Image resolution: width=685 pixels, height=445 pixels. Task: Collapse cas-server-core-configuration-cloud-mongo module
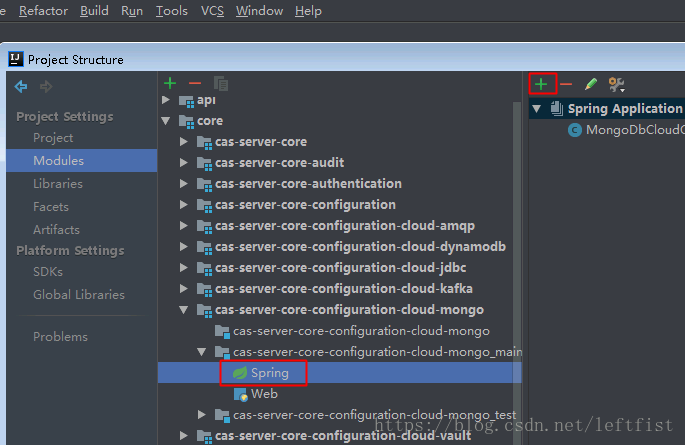[184, 310]
